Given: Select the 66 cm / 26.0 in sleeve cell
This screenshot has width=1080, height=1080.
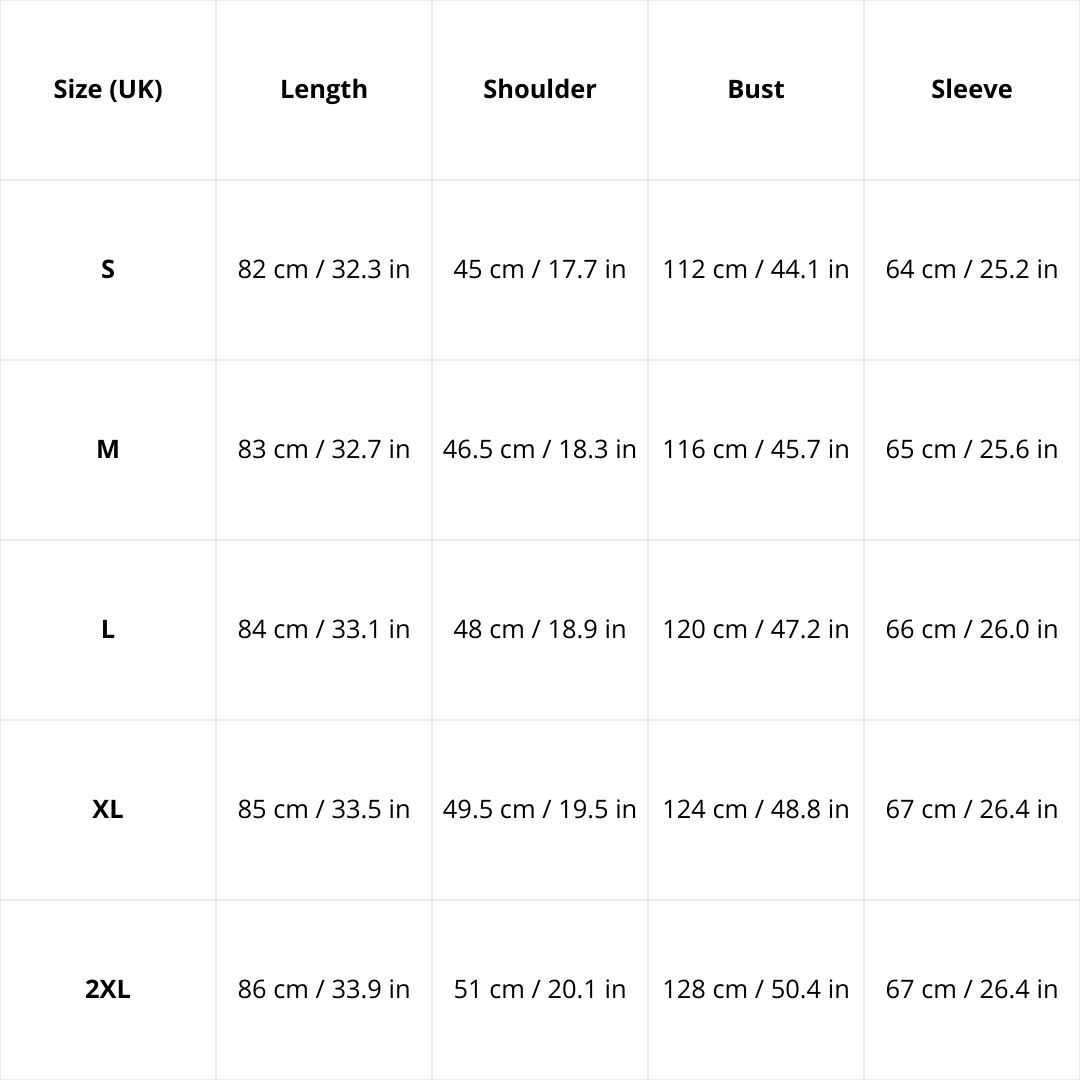Looking at the screenshot, I should [x=972, y=629].
